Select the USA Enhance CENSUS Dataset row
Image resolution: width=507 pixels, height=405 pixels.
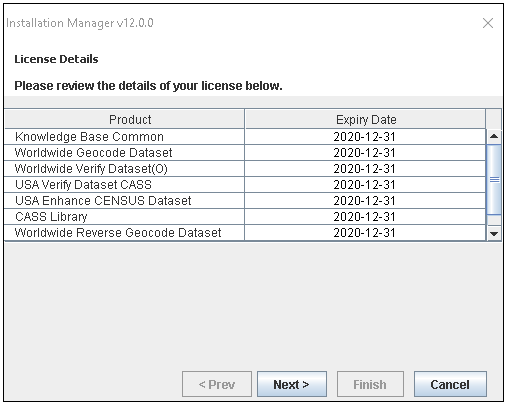tap(245, 201)
